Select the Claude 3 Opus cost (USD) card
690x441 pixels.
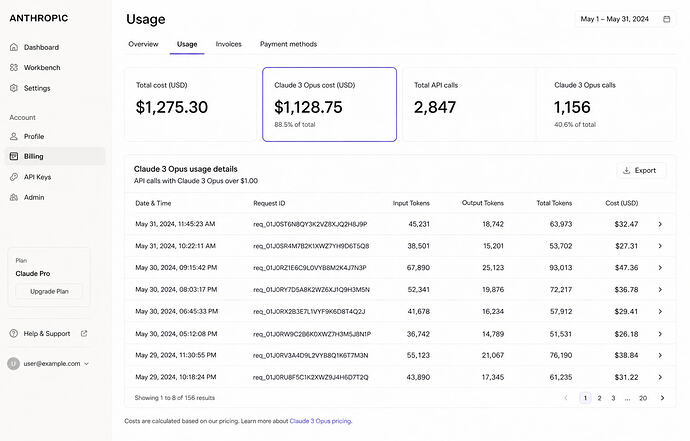pyautogui.click(x=329, y=104)
